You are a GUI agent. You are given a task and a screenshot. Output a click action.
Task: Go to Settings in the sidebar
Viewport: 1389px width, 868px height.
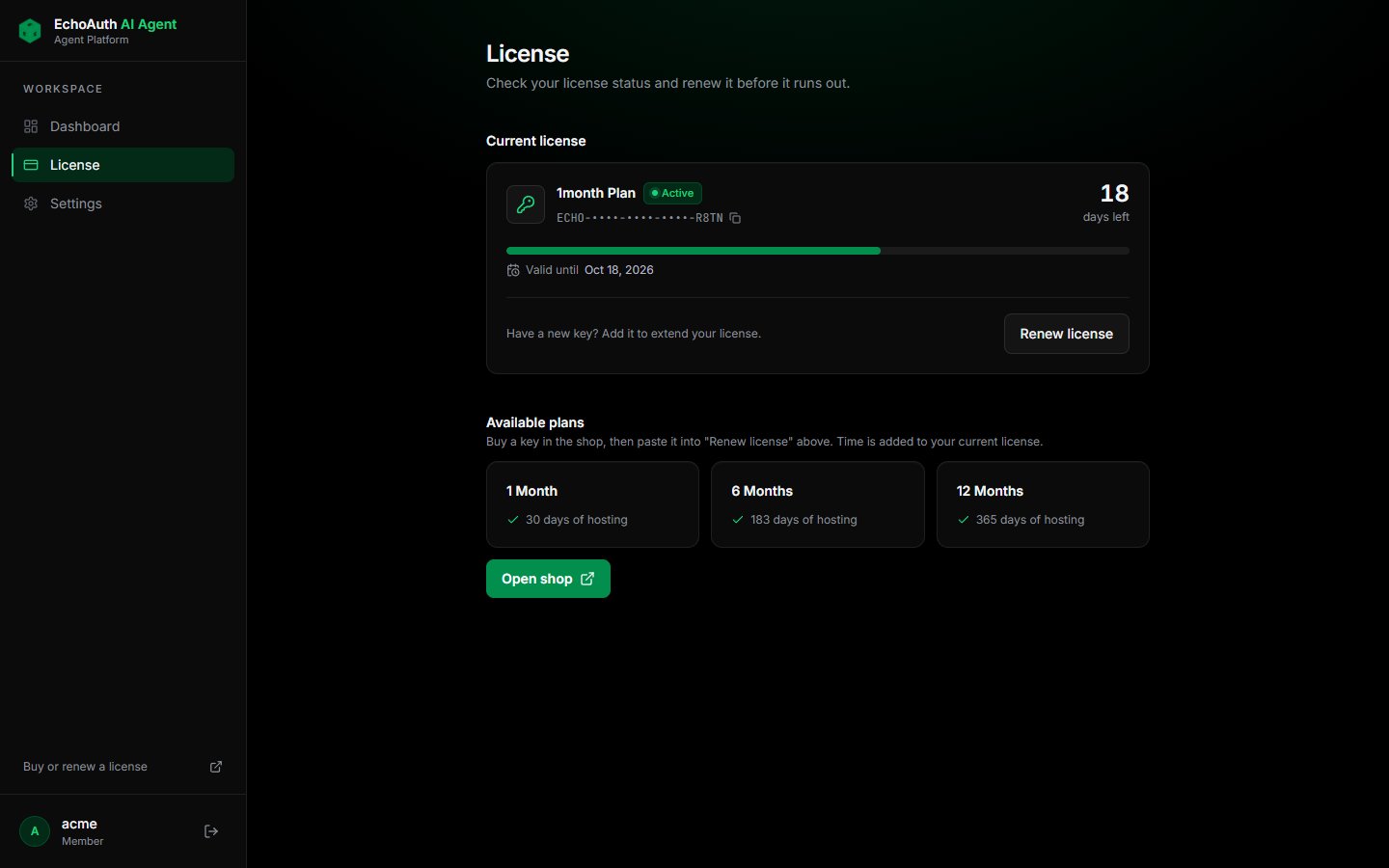(x=123, y=203)
